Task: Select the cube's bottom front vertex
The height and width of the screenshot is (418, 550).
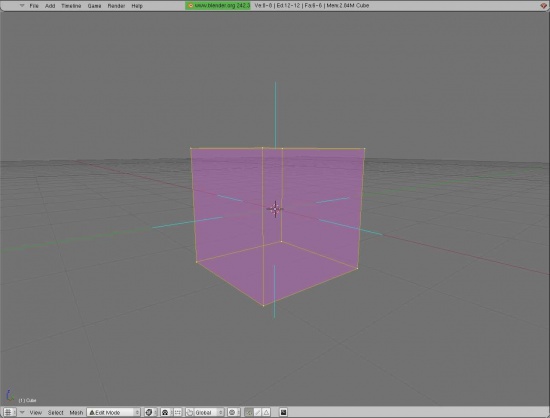Action: (x=263, y=305)
